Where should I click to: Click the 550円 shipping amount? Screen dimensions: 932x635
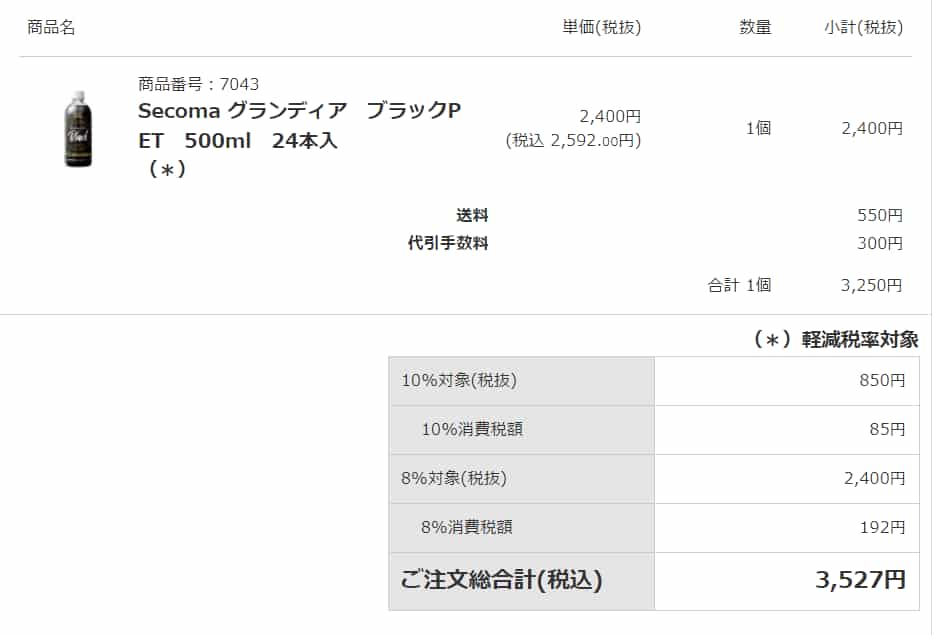880,215
